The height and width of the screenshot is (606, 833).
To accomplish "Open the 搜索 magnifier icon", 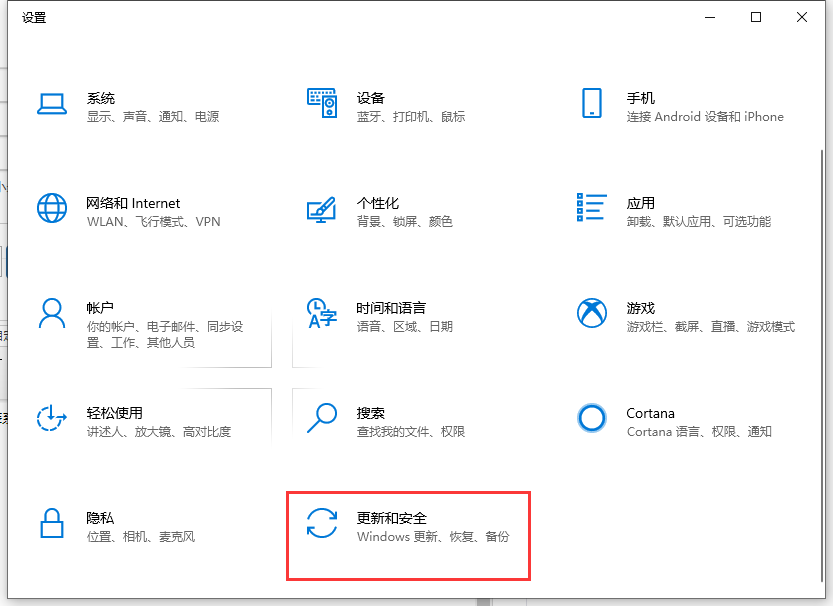I will [x=322, y=418].
